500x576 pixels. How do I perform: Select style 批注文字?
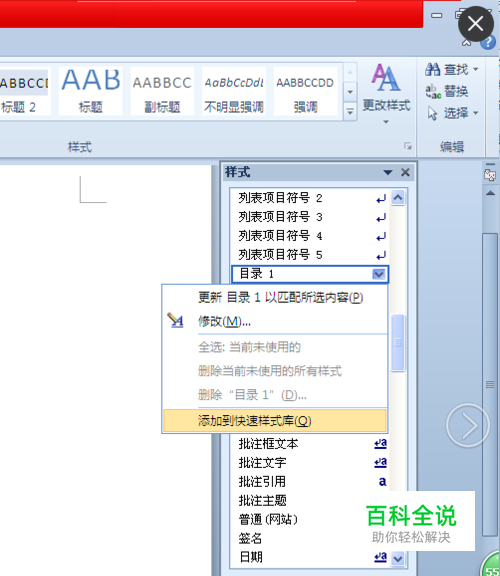pyautogui.click(x=310, y=462)
